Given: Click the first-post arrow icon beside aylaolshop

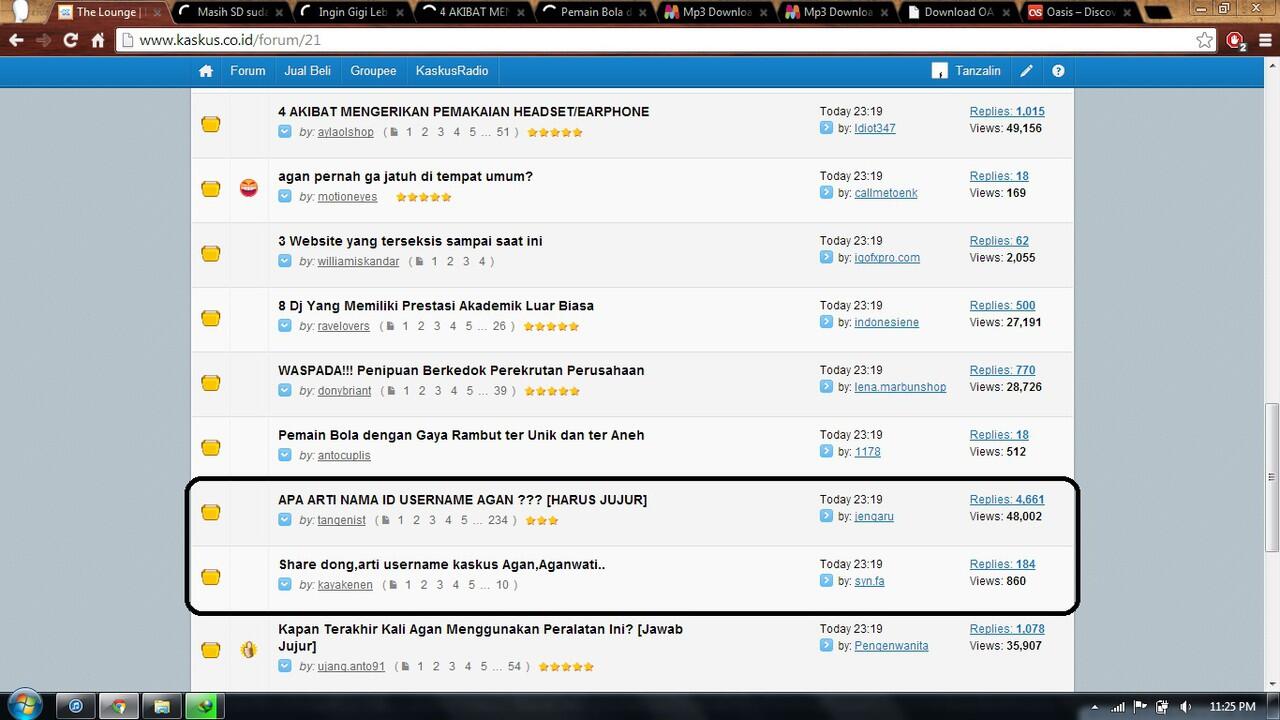Looking at the screenshot, I should click(x=285, y=132).
